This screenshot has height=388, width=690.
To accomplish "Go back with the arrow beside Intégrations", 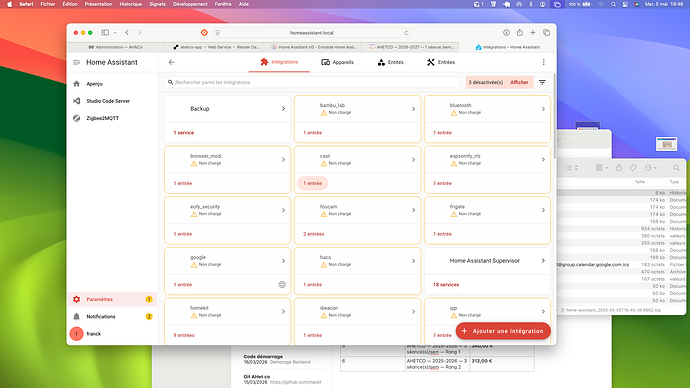I will 172,62.
